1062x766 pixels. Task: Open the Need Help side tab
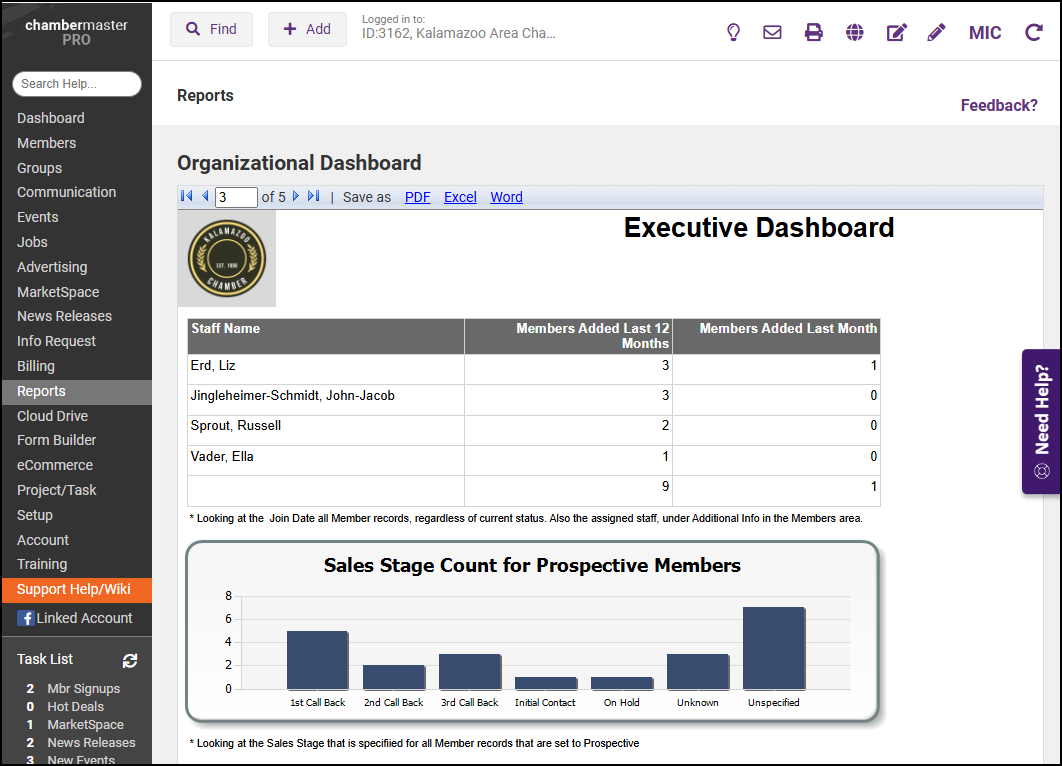(x=1041, y=421)
